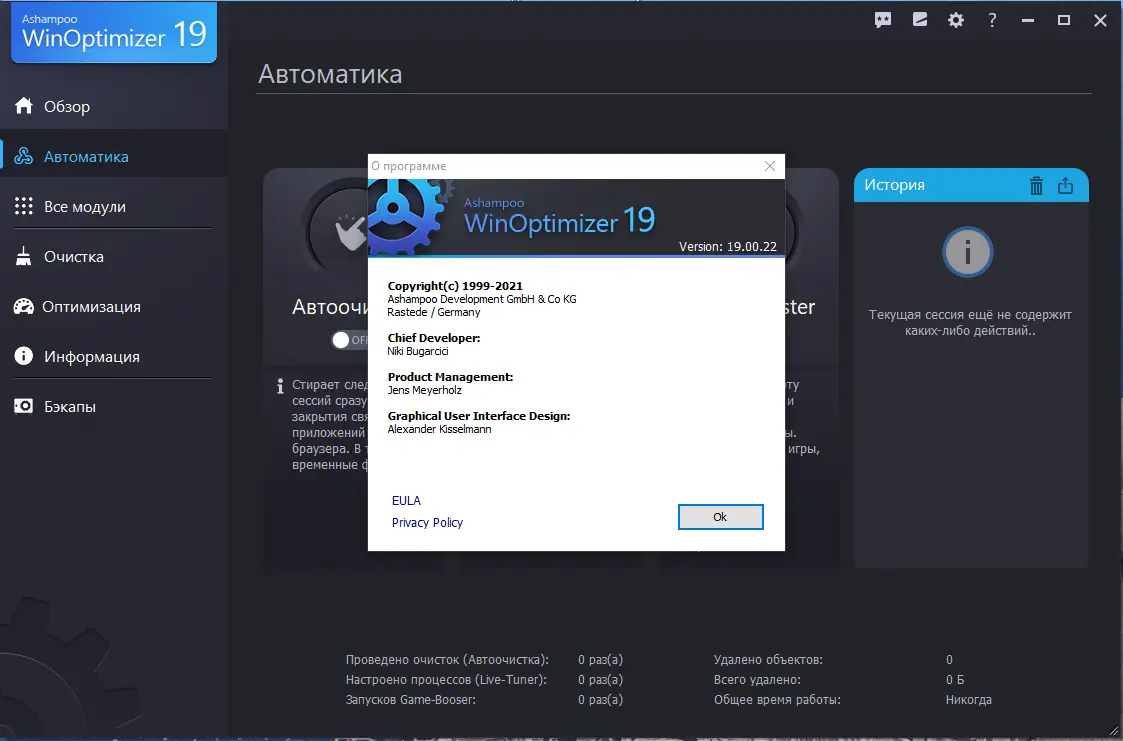Click Ashampoo Development GmbH & Co KG text
This screenshot has height=741, width=1123.
click(x=482, y=299)
